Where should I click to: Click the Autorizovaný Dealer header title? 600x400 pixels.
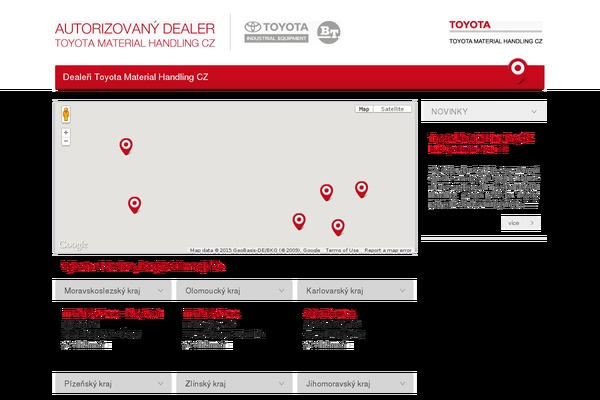tap(135, 35)
